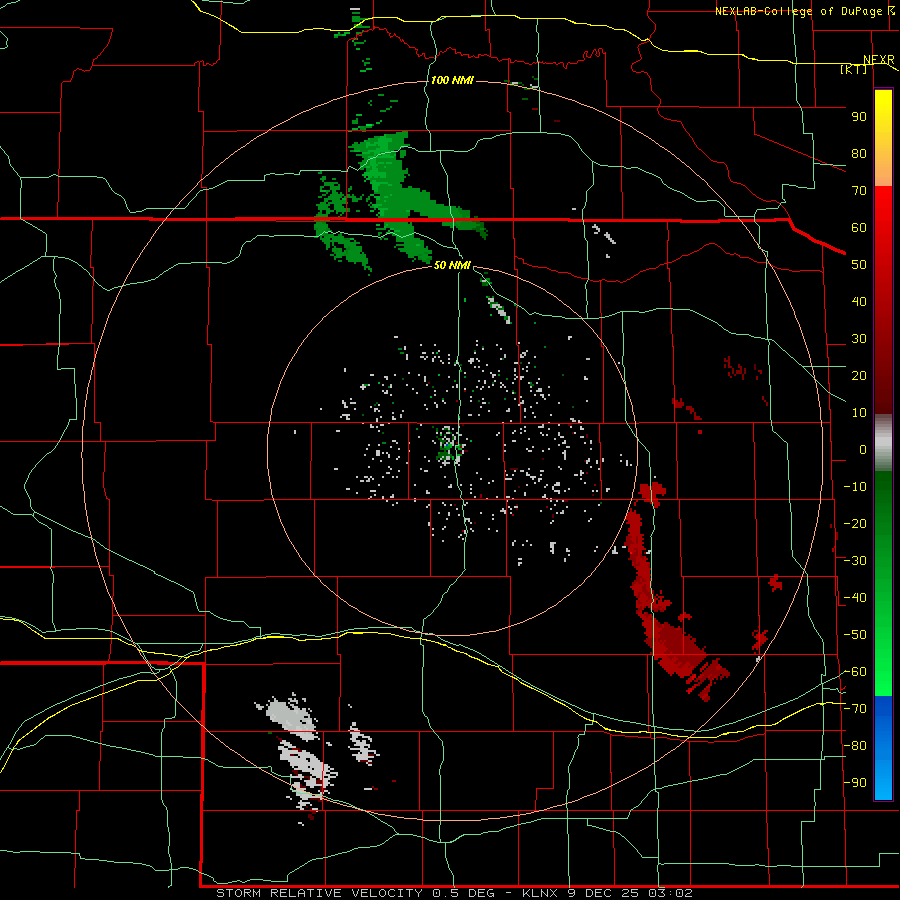The image size is (900, 900).
Task: Click the 100 NMI range ring label
Action: (452, 80)
